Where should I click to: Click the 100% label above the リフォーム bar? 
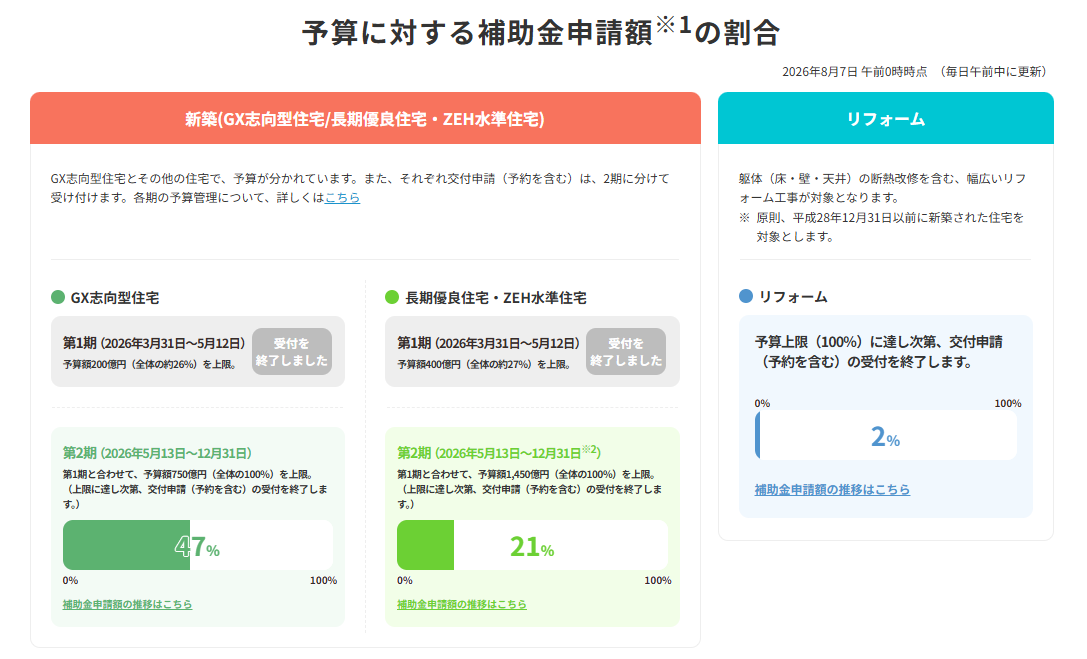point(1008,403)
